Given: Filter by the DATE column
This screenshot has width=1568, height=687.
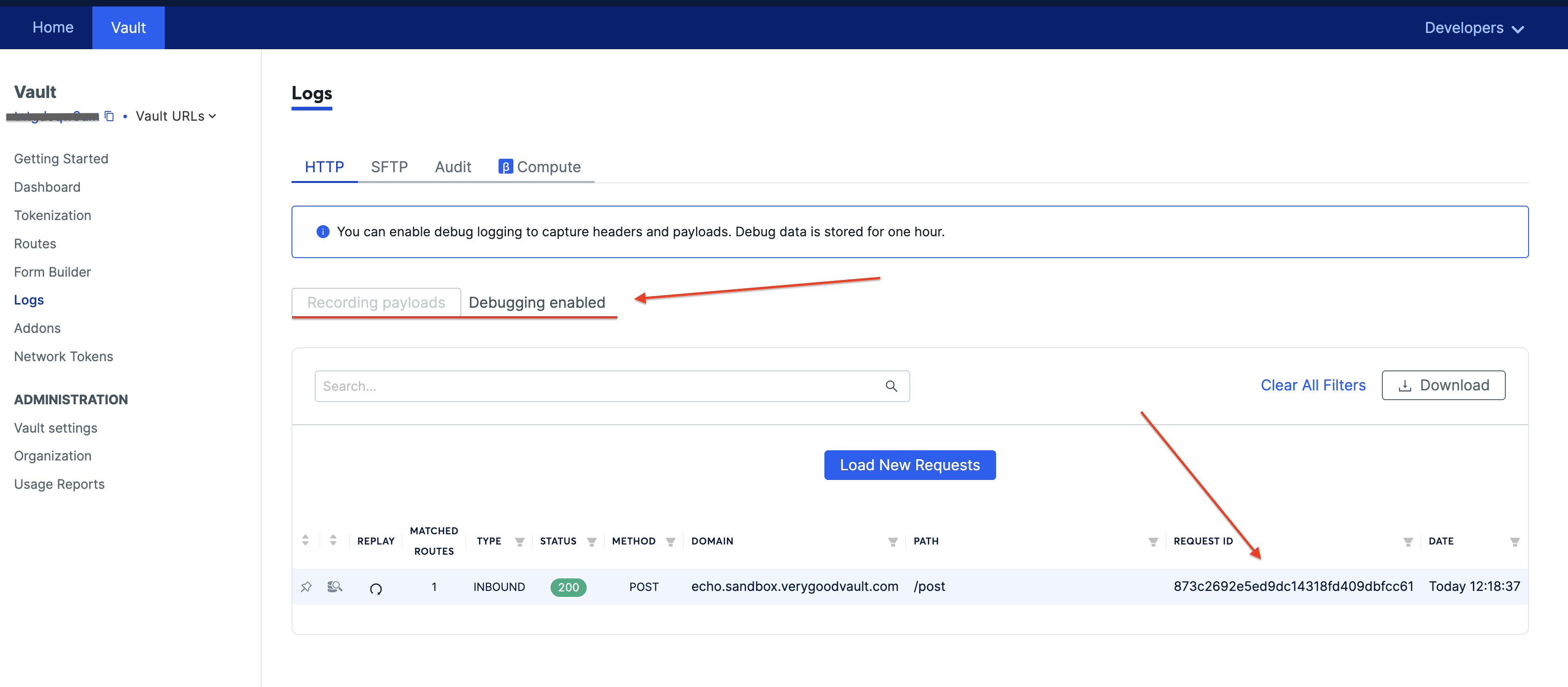Looking at the screenshot, I should coord(1515,542).
